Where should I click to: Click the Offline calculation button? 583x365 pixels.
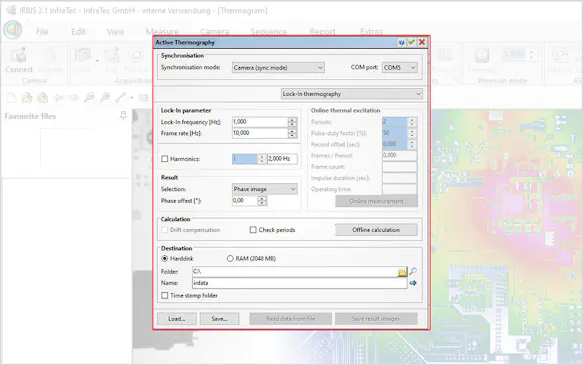(x=376, y=230)
